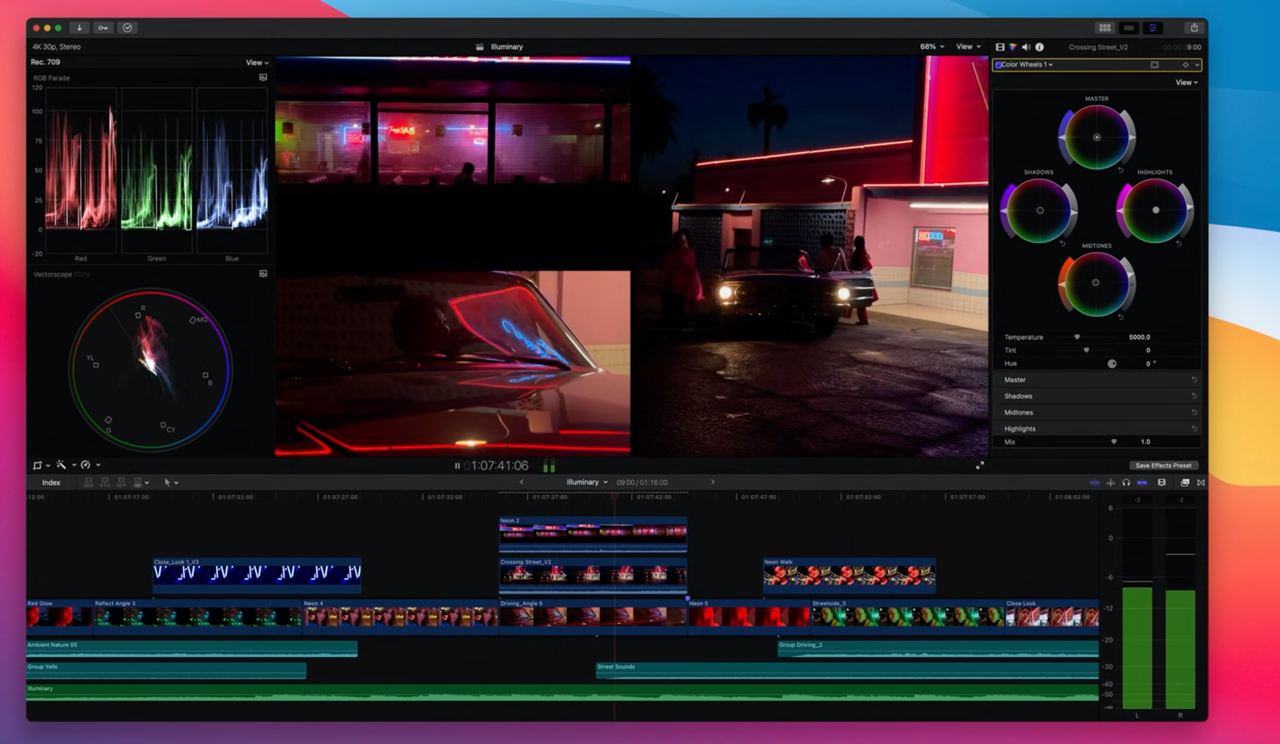1280x744 pixels.
Task: Adjust the Temperature slider handle
Action: [x=1077, y=337]
